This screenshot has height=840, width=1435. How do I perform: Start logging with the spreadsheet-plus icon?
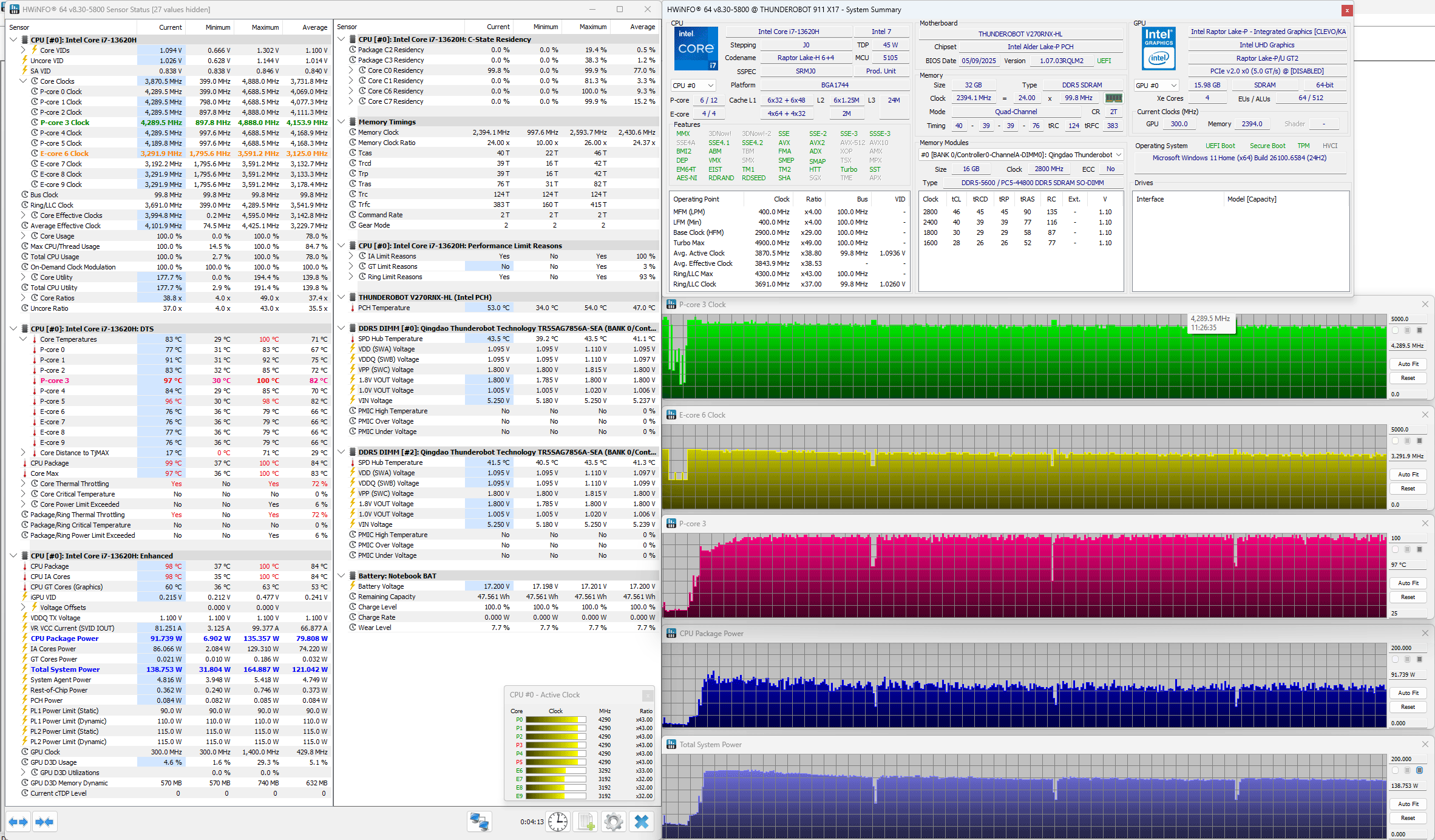(x=586, y=822)
